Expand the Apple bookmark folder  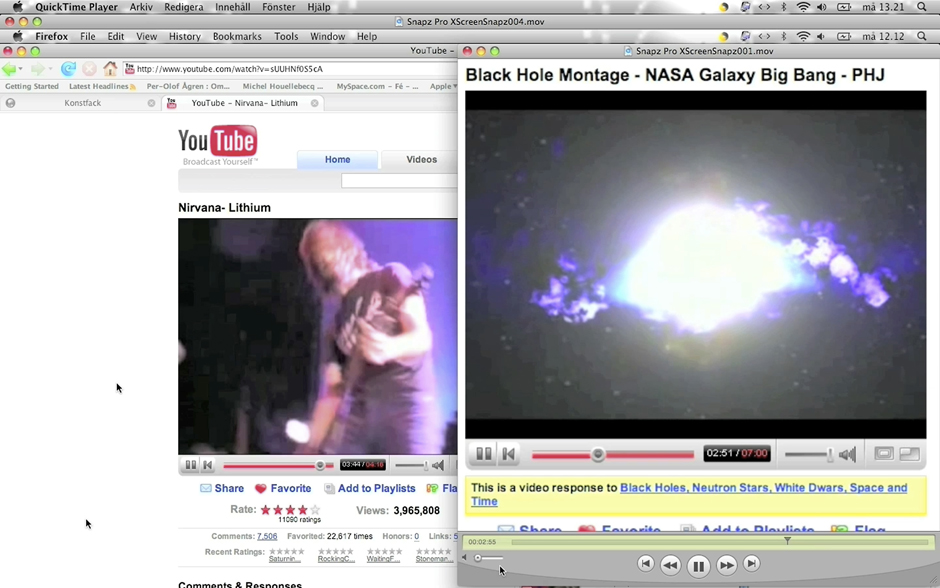(x=443, y=86)
